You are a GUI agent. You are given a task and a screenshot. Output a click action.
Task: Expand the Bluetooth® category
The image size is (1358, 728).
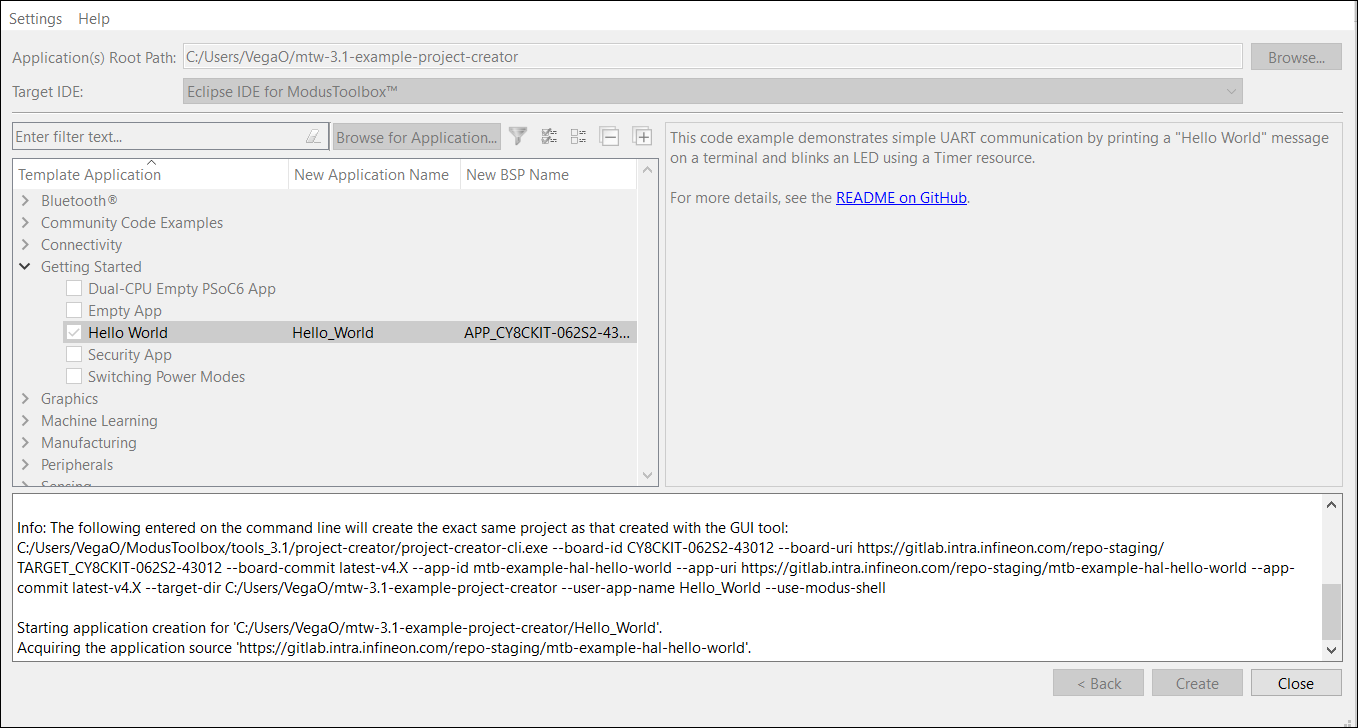pyautogui.click(x=25, y=200)
